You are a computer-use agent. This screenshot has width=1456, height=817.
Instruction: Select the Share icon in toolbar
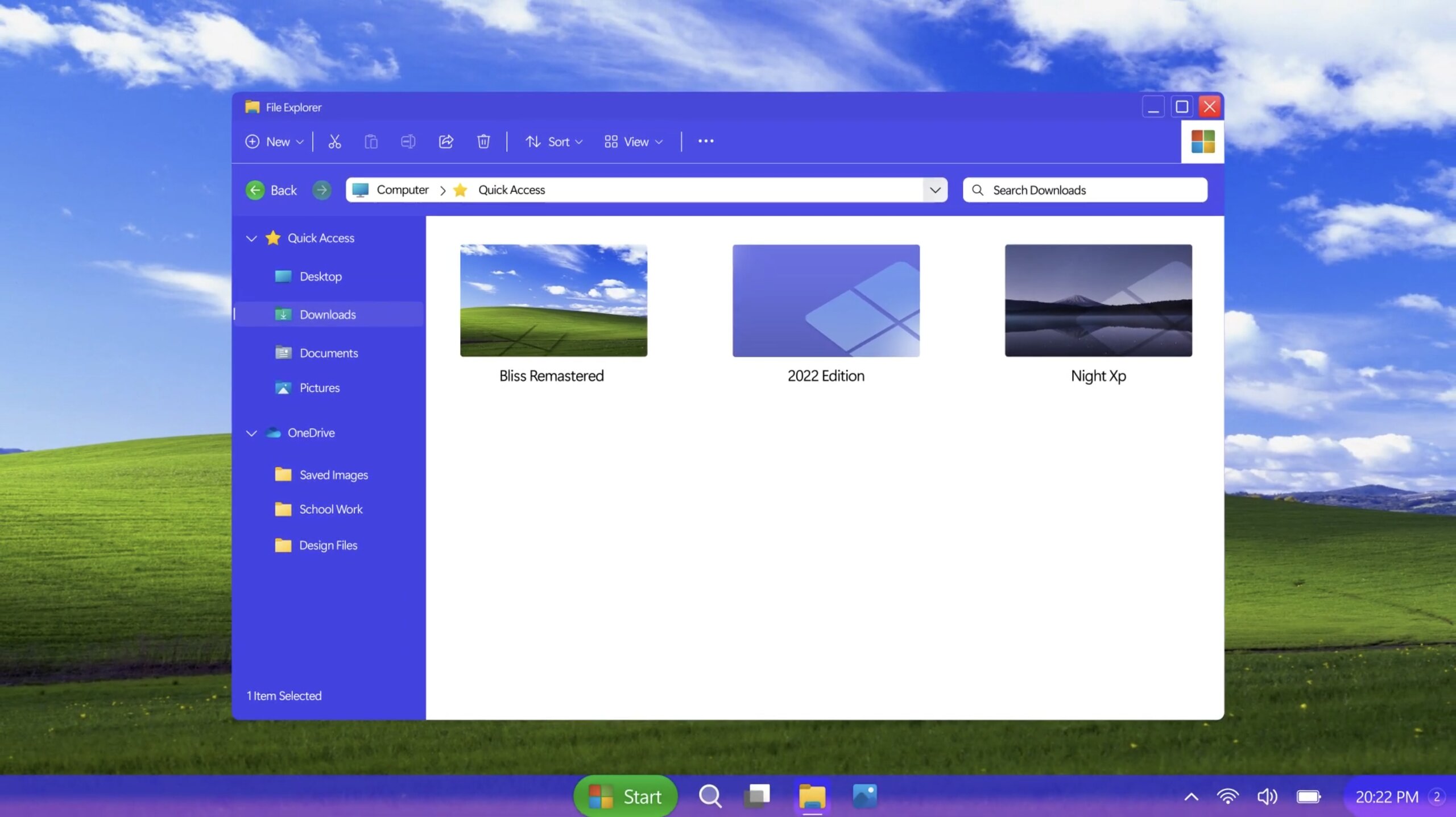point(445,141)
